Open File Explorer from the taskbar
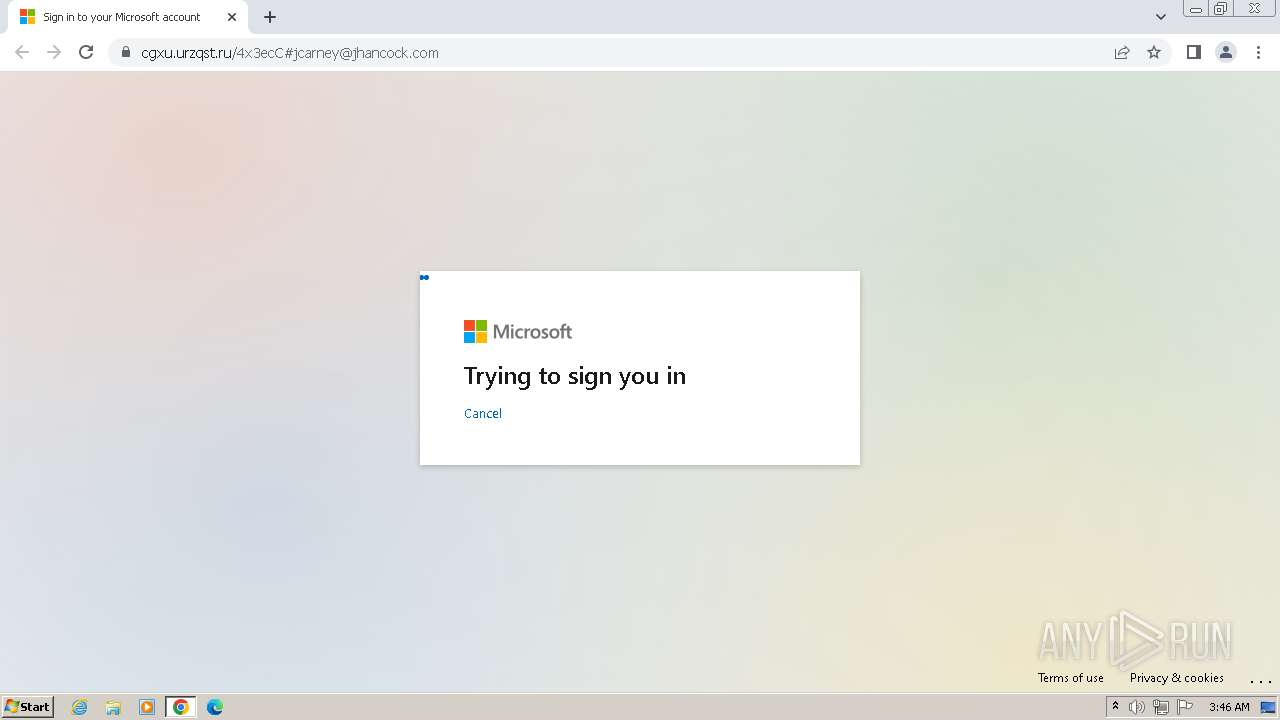1280x720 pixels. pyautogui.click(x=113, y=707)
